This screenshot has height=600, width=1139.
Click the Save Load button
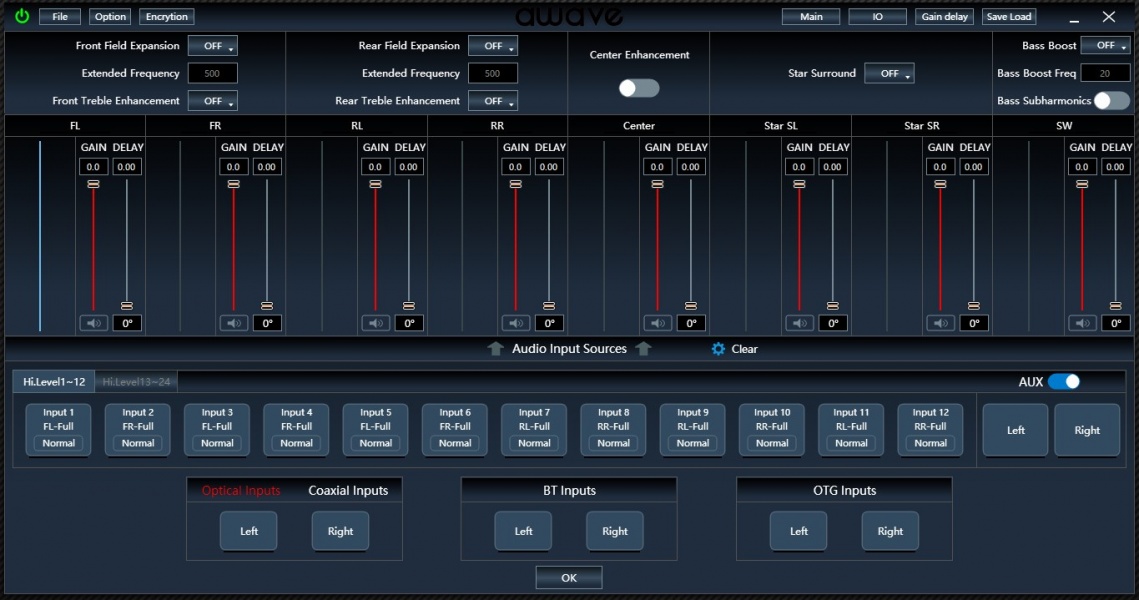(x=1009, y=17)
